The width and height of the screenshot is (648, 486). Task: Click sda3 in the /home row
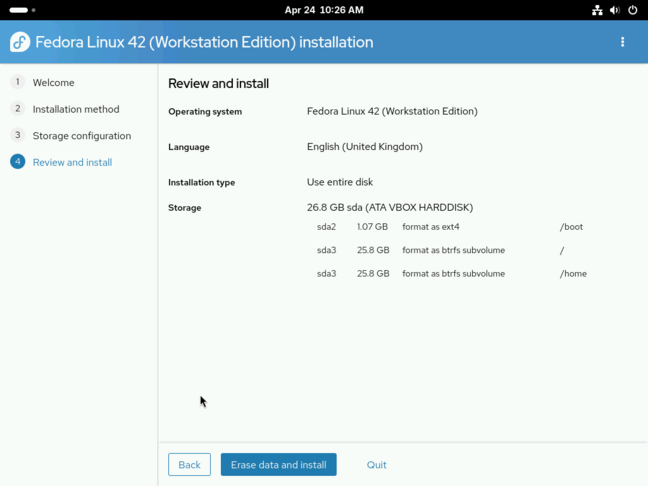coord(326,274)
